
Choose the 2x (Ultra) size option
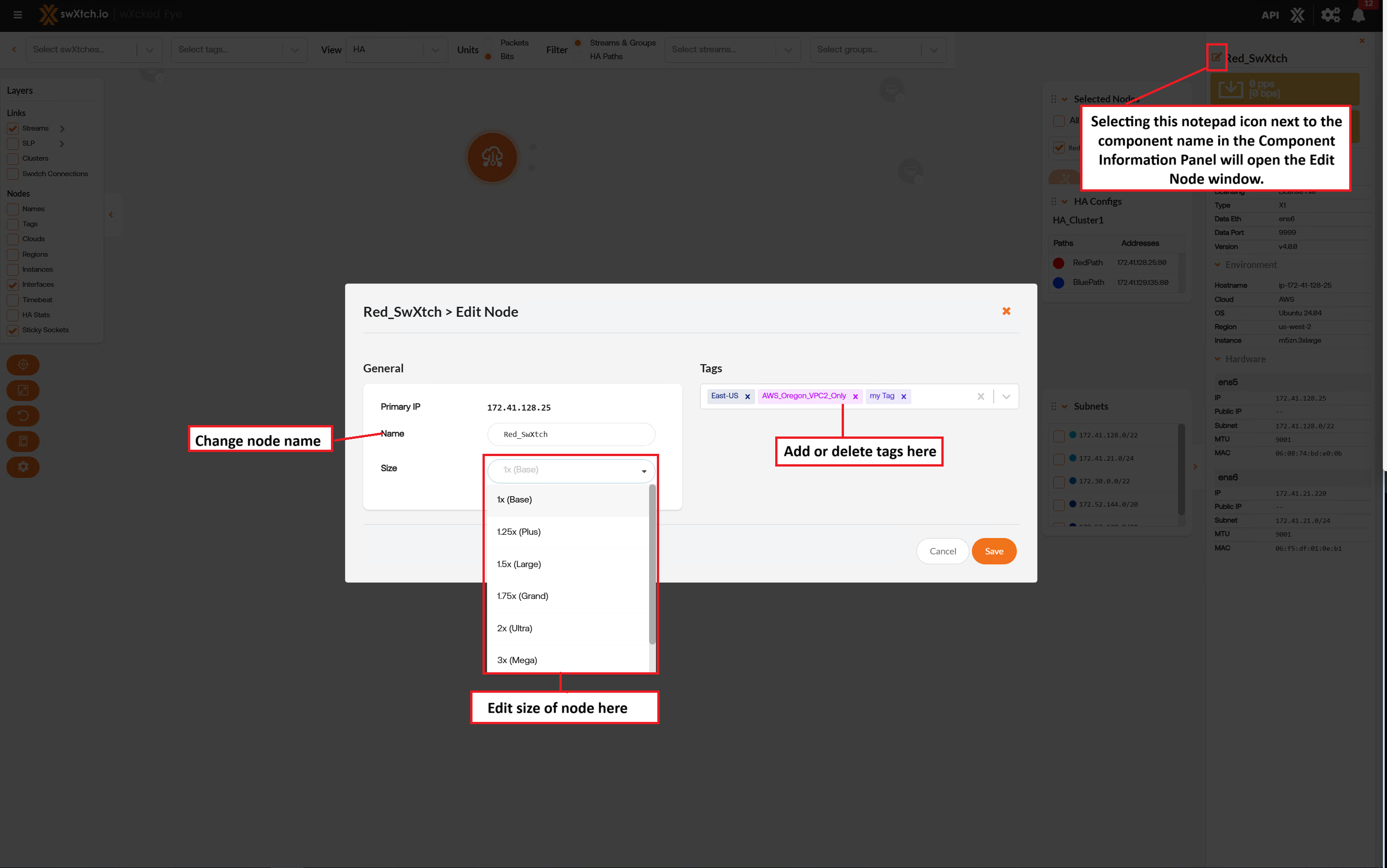[514, 628]
